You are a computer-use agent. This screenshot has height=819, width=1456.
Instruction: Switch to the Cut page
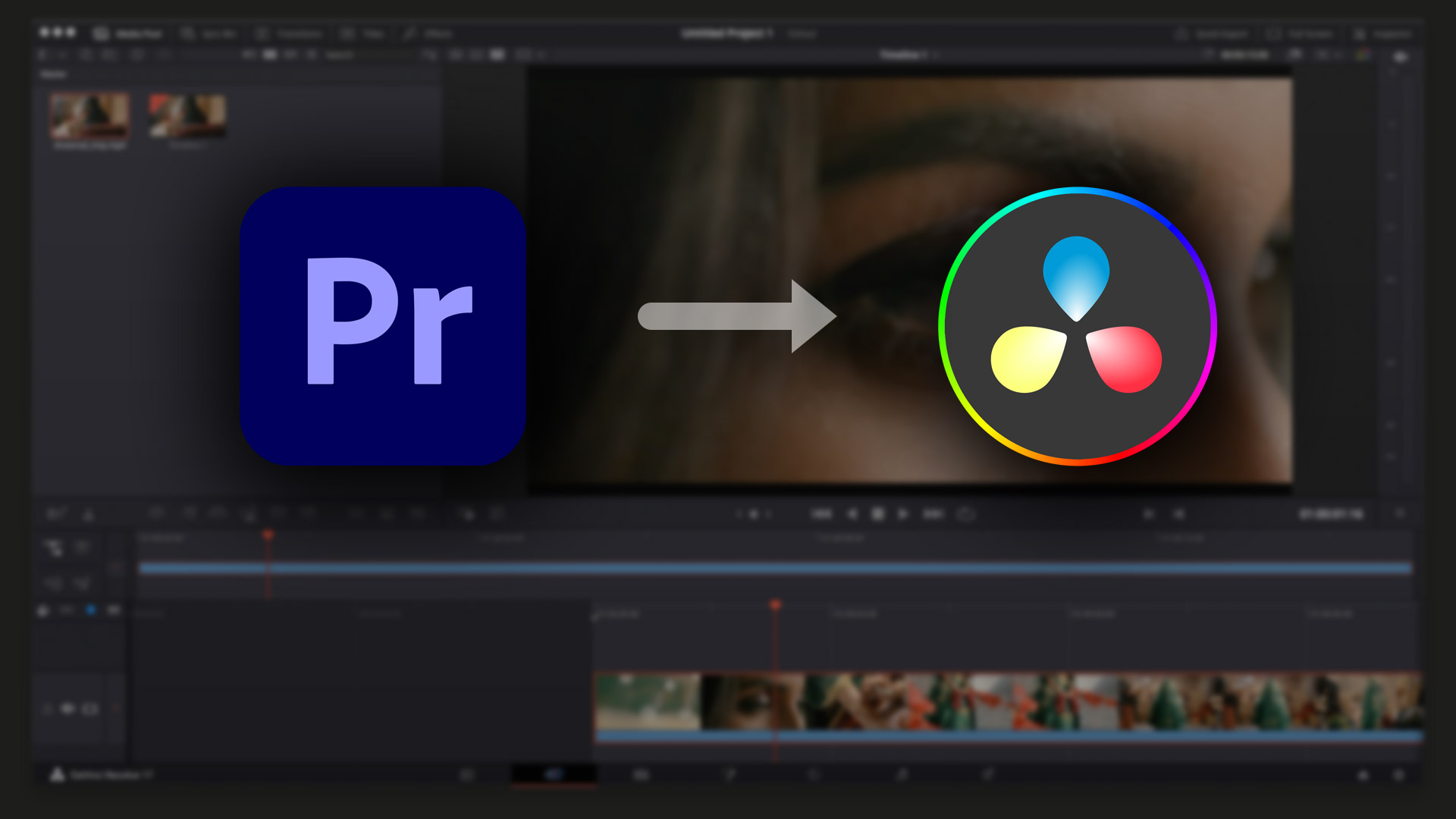(x=554, y=775)
